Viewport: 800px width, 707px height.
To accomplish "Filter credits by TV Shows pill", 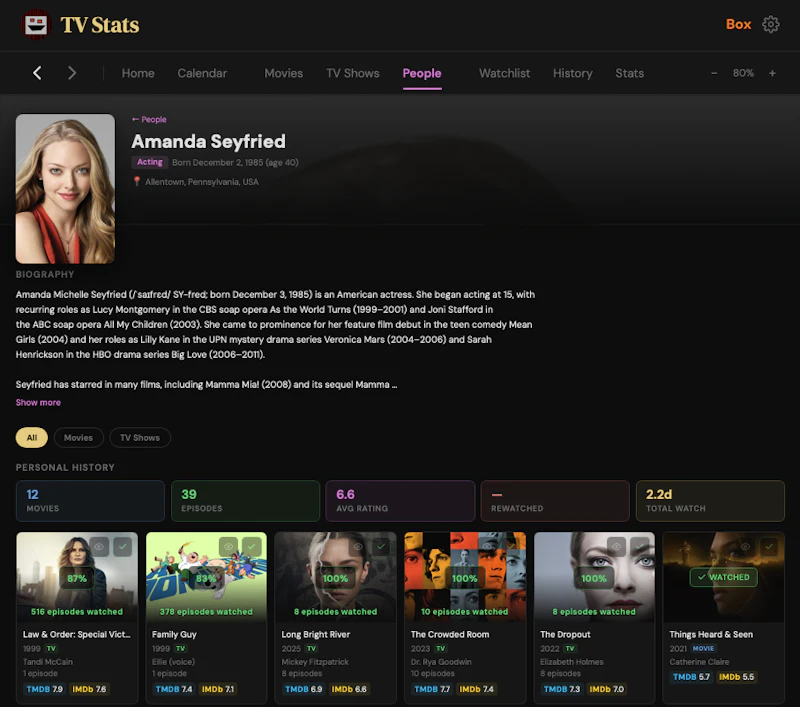I will pos(140,438).
